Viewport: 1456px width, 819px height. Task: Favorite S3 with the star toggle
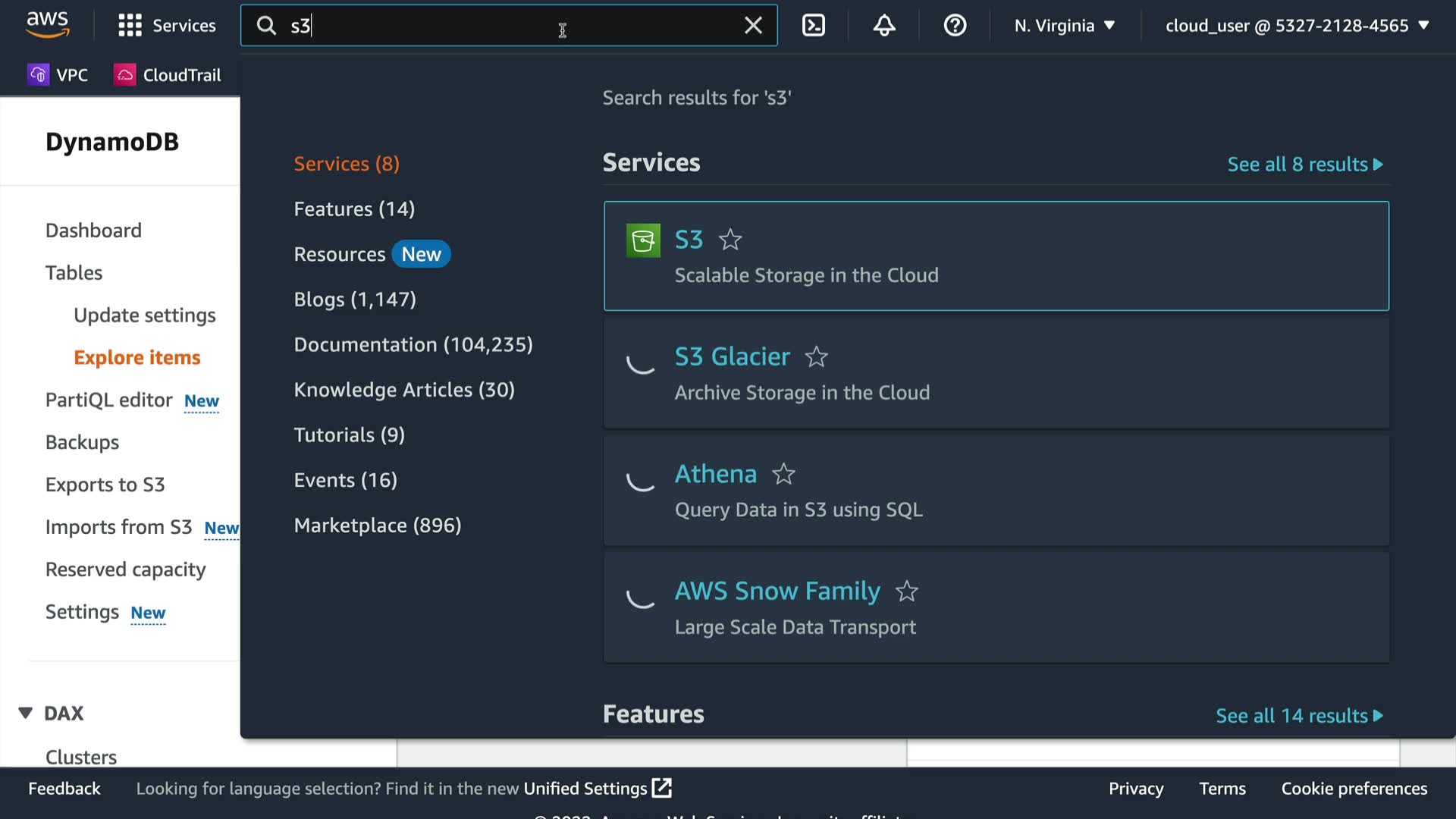click(730, 240)
